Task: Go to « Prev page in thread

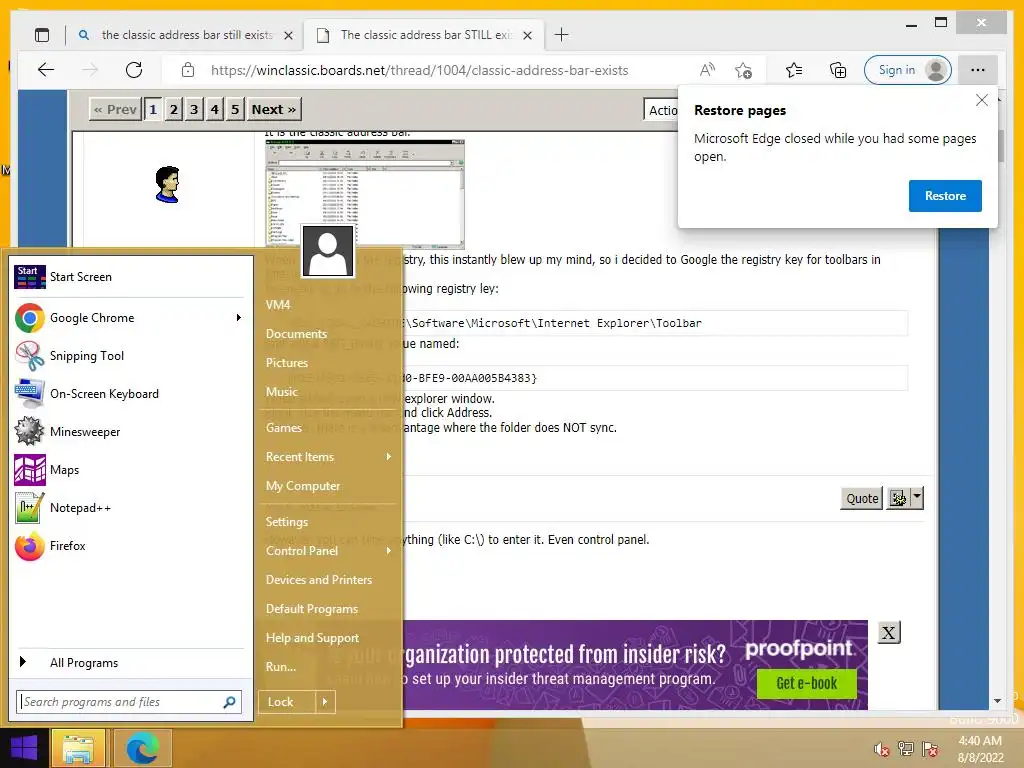Action: point(115,109)
